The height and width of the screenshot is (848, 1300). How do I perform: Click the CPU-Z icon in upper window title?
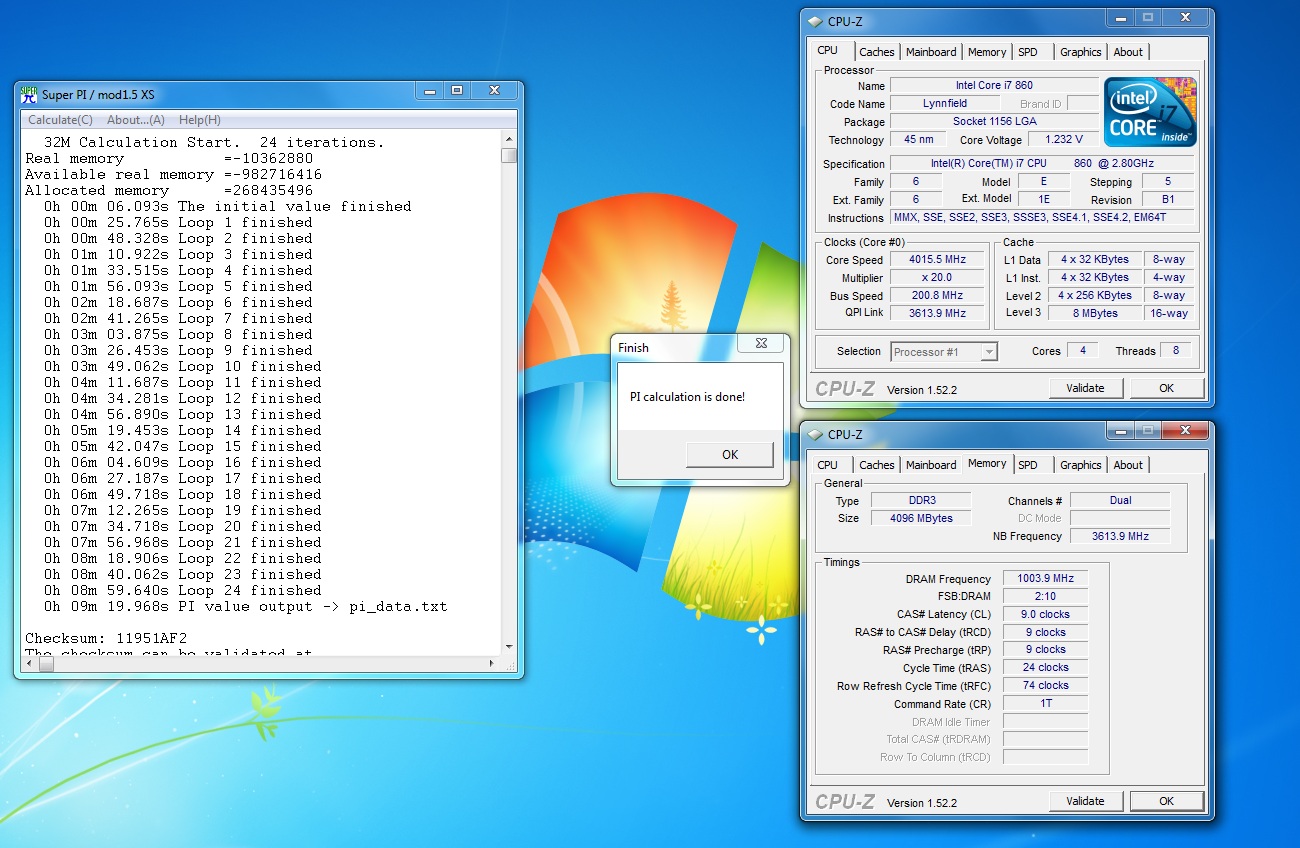815,21
